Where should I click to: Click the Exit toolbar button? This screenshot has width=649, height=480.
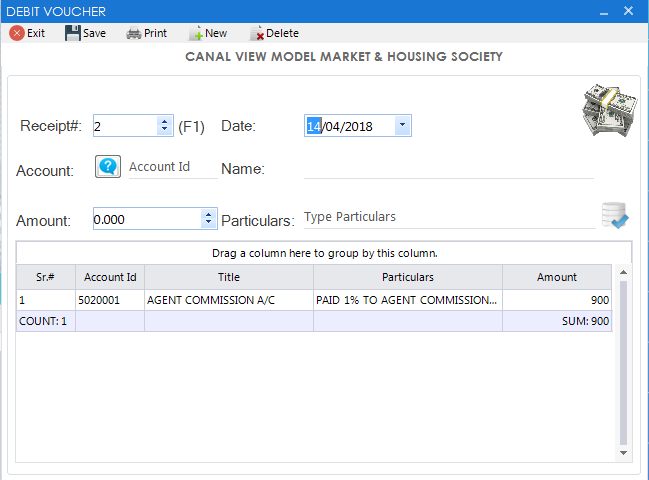coord(27,33)
